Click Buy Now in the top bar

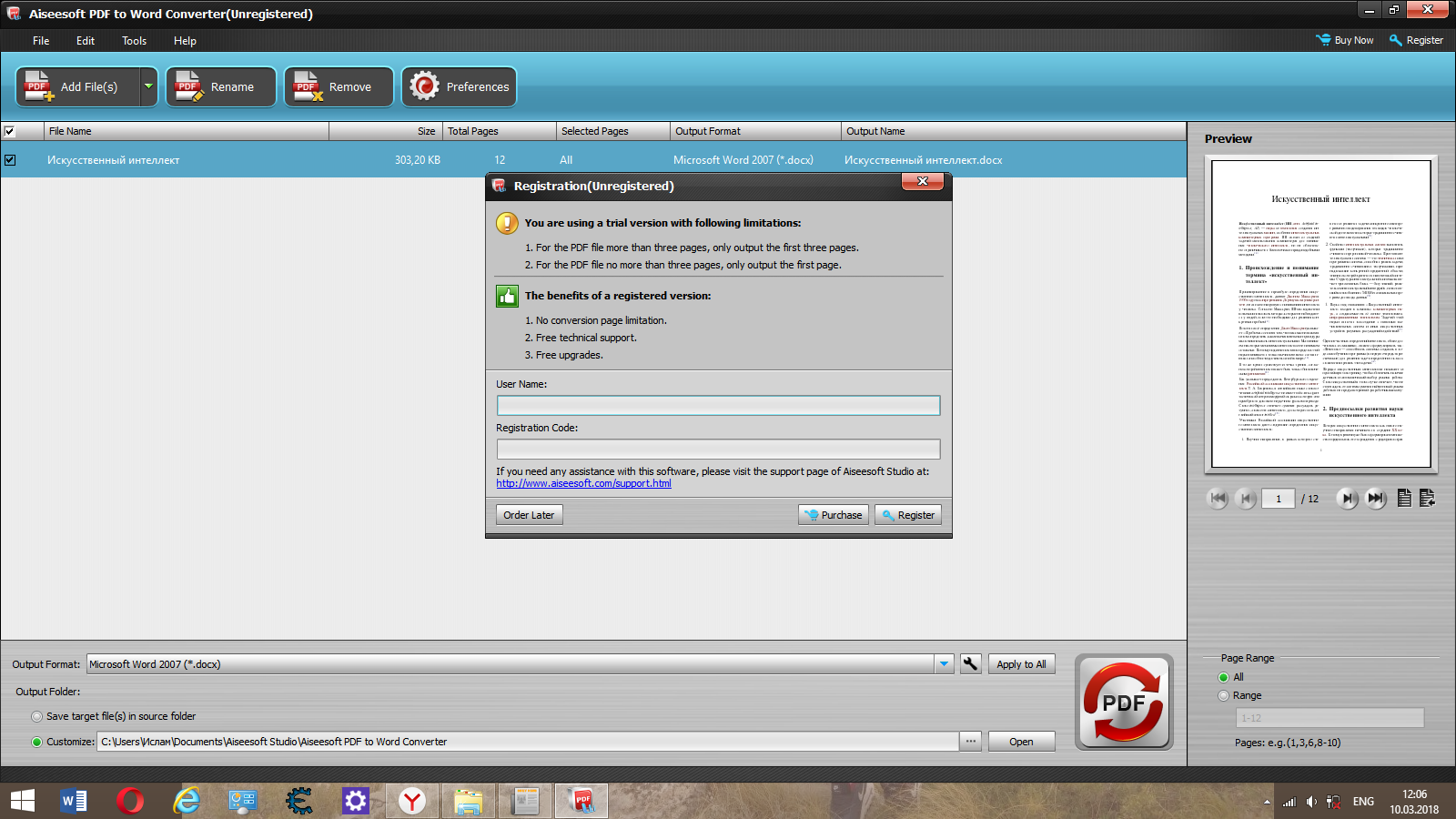pos(1345,40)
